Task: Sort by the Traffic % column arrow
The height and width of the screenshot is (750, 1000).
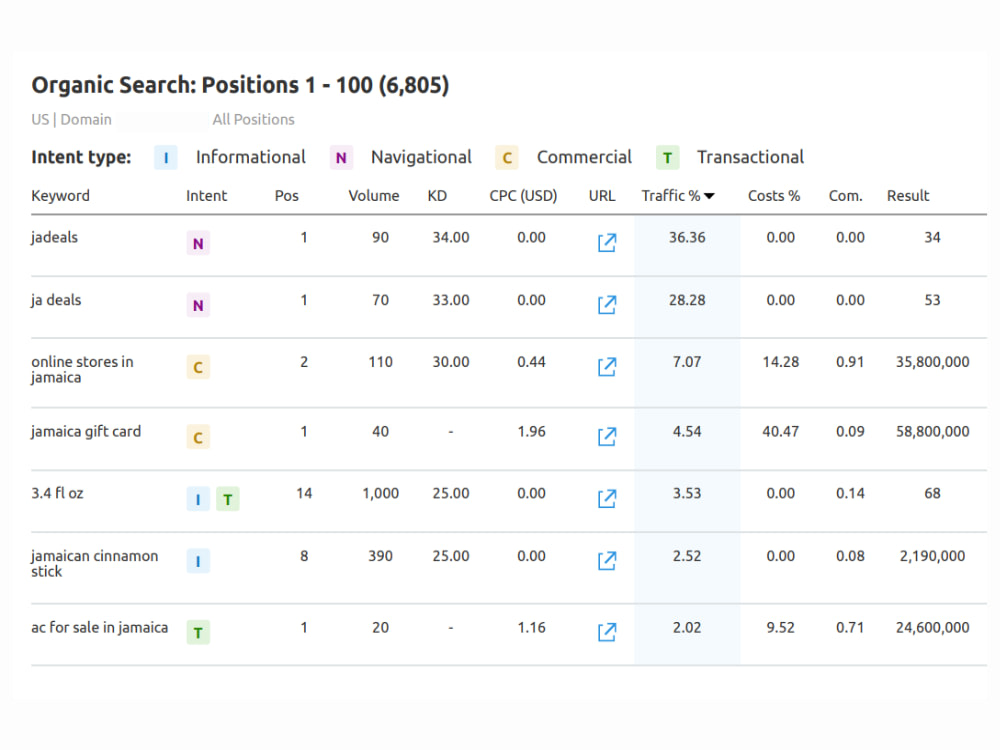Action: click(709, 196)
